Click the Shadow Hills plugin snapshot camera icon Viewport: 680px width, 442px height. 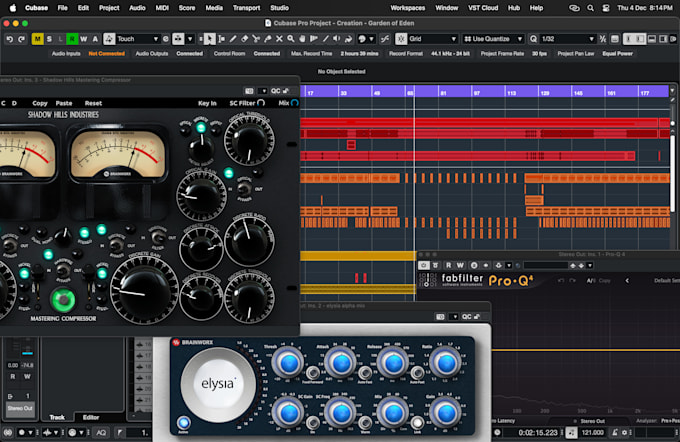tap(249, 91)
